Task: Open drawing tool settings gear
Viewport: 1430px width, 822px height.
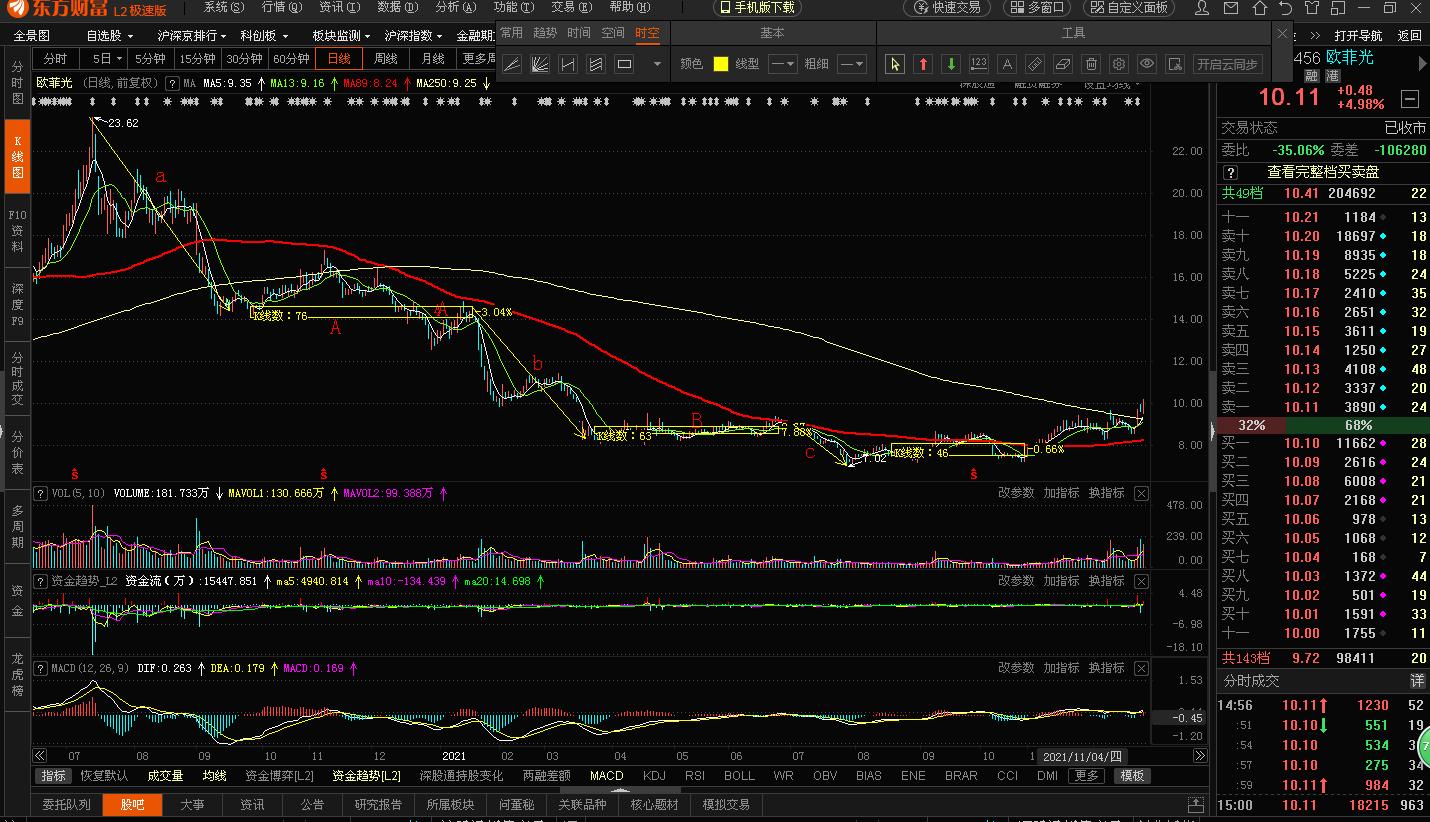Action: point(1119,64)
